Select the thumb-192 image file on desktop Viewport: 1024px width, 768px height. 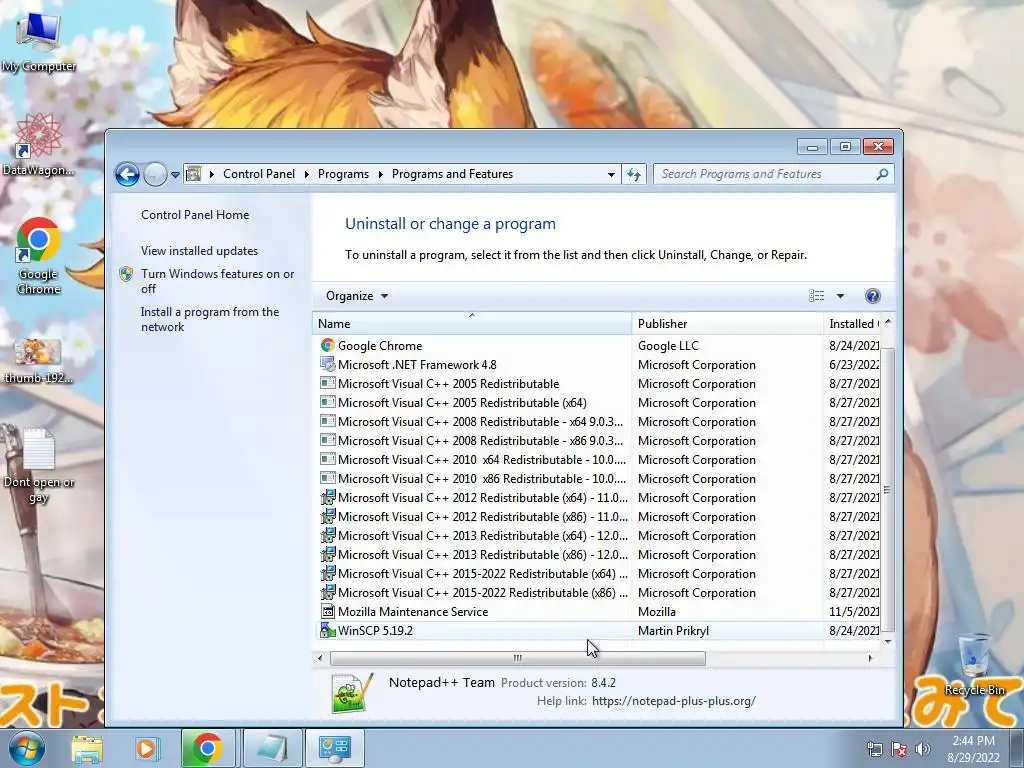click(39, 360)
